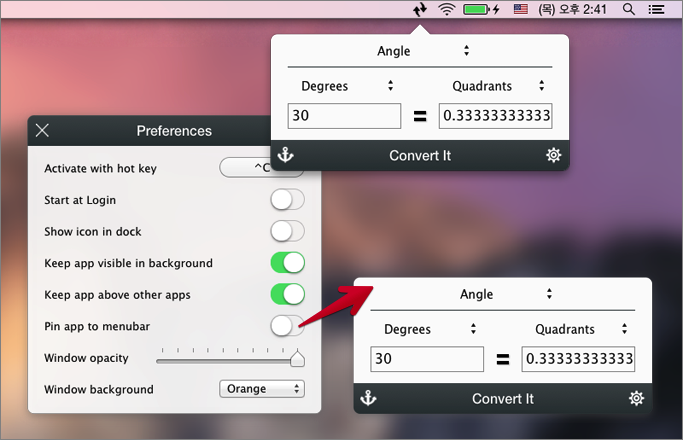683x440 pixels.
Task: Click the Convert It menu bar icon
Action: click(420, 9)
